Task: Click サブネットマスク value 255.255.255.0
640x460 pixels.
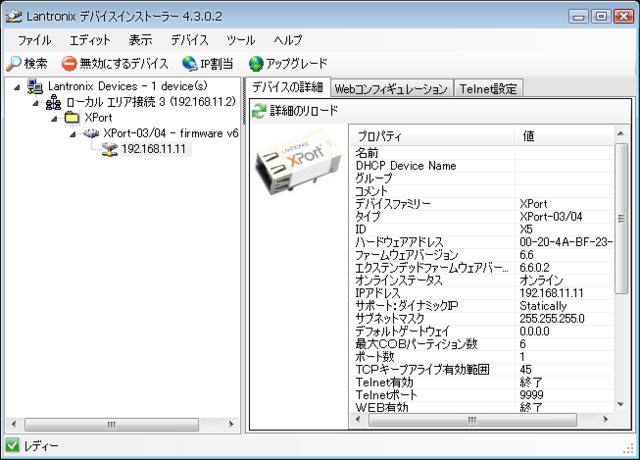Action: click(552, 318)
